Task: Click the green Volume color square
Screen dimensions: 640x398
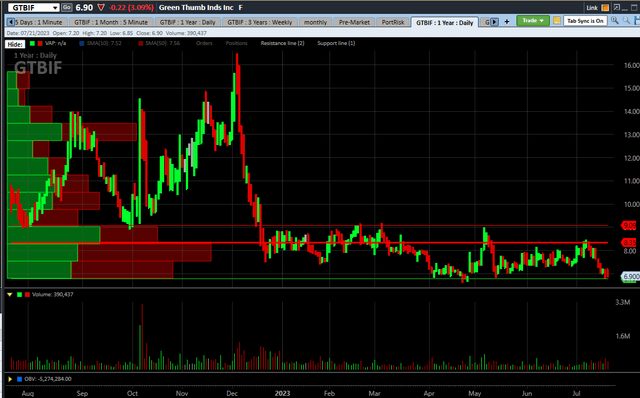Action: click(x=19, y=294)
